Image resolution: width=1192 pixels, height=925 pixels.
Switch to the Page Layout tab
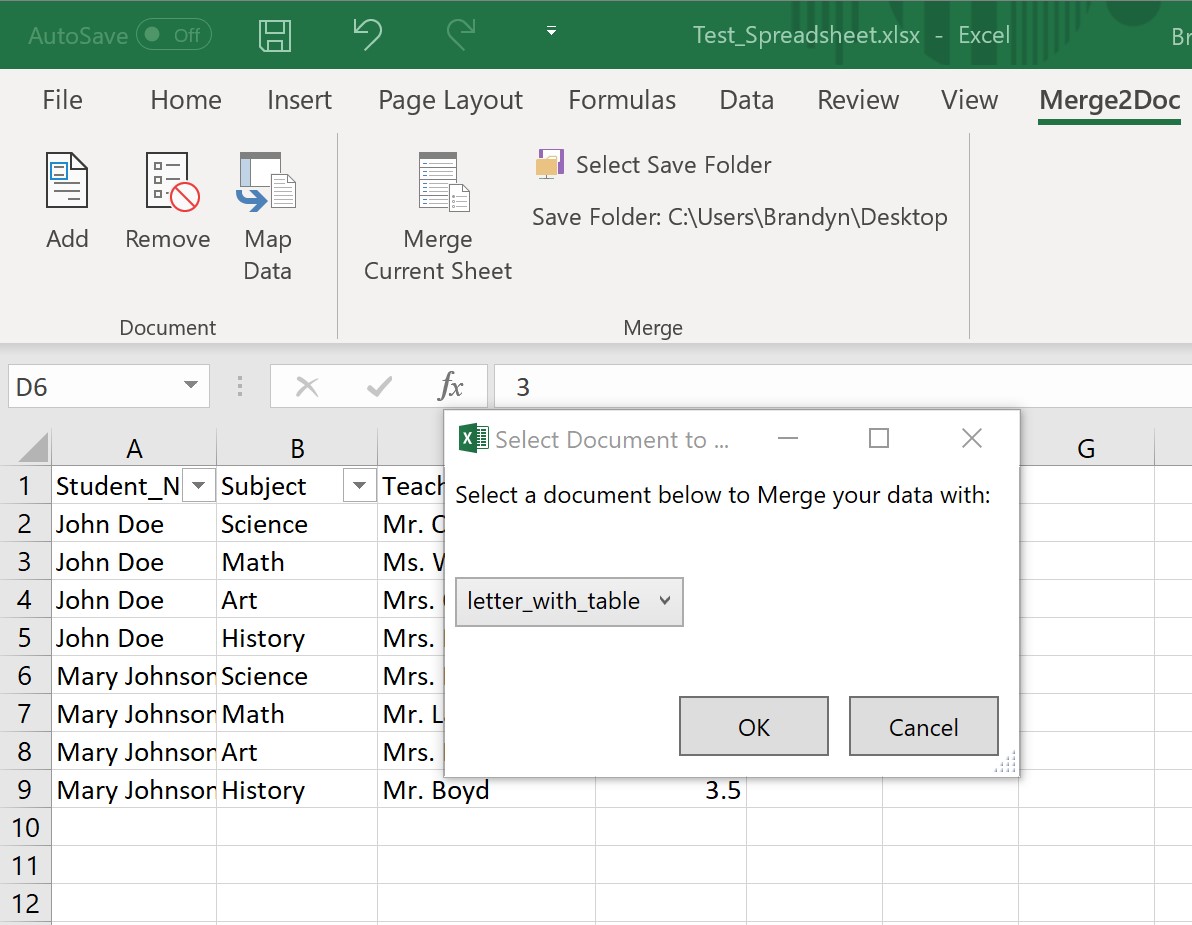450,101
